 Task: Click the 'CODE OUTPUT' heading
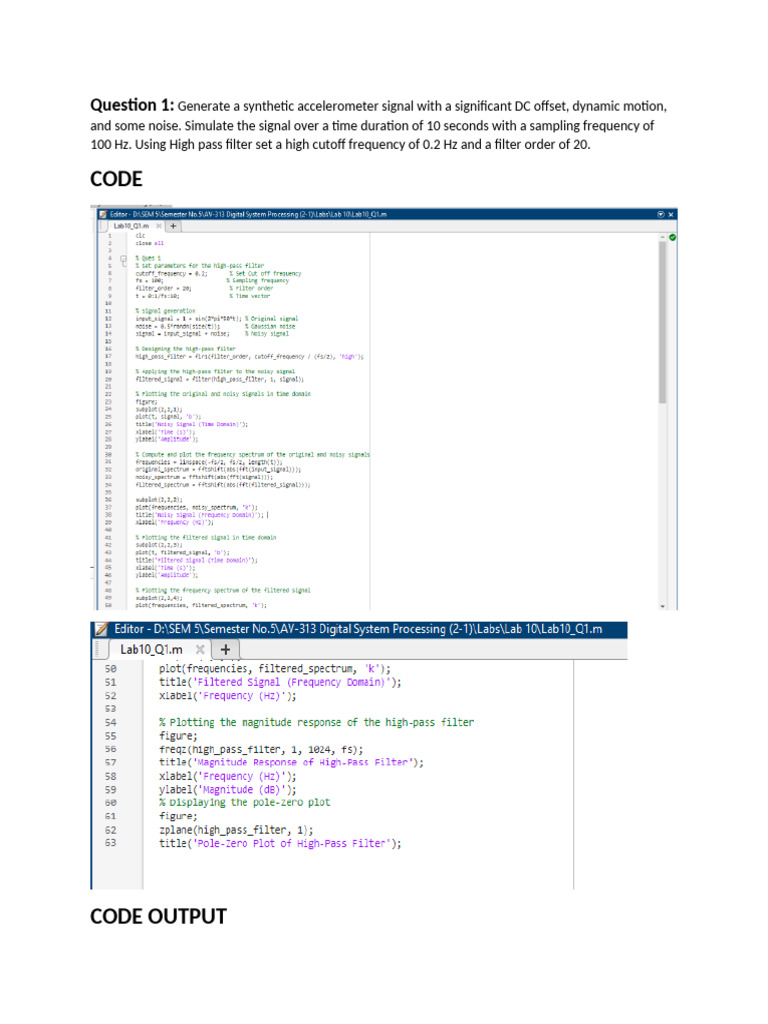coord(158,916)
